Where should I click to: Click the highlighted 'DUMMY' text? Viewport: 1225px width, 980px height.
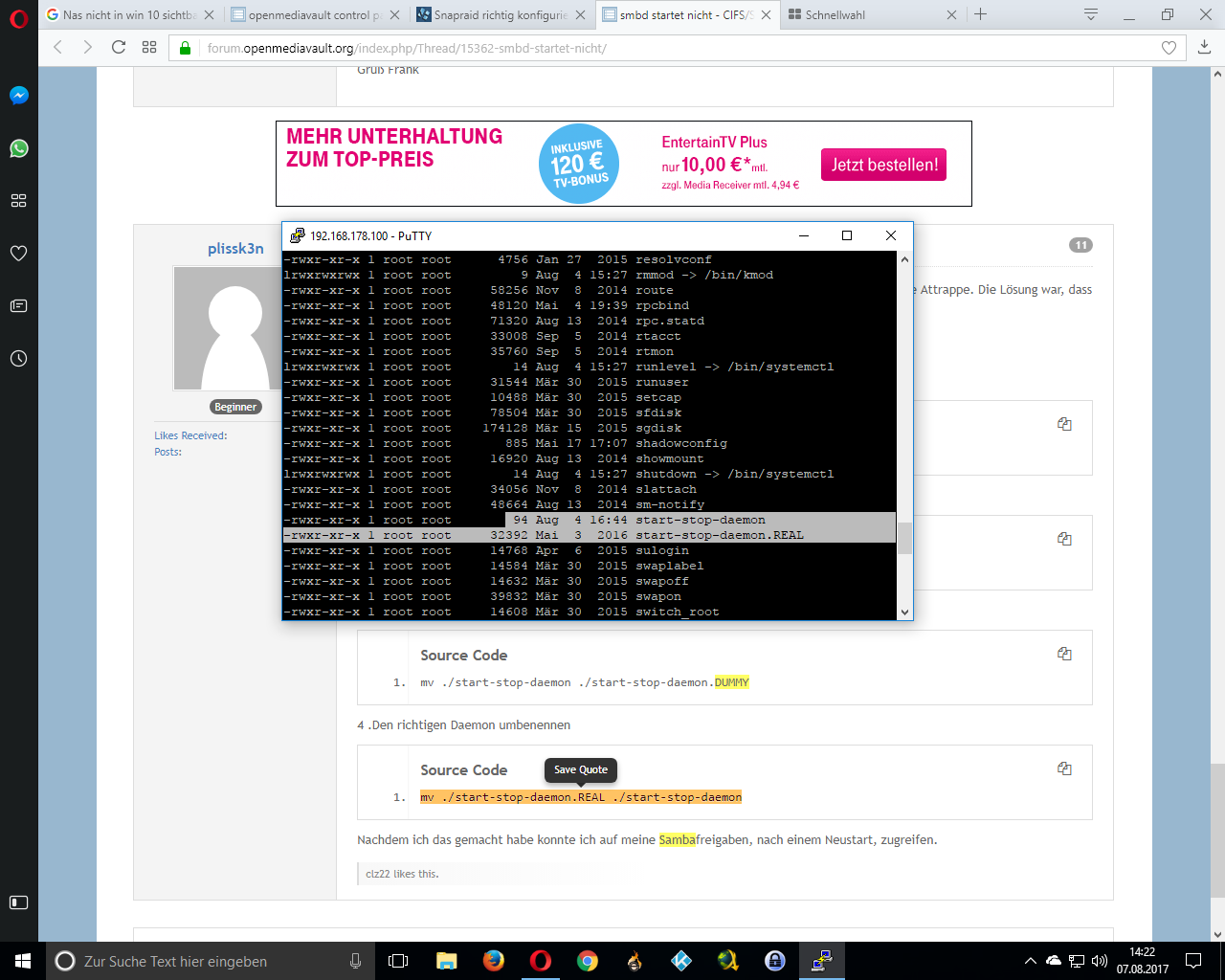pos(732,682)
